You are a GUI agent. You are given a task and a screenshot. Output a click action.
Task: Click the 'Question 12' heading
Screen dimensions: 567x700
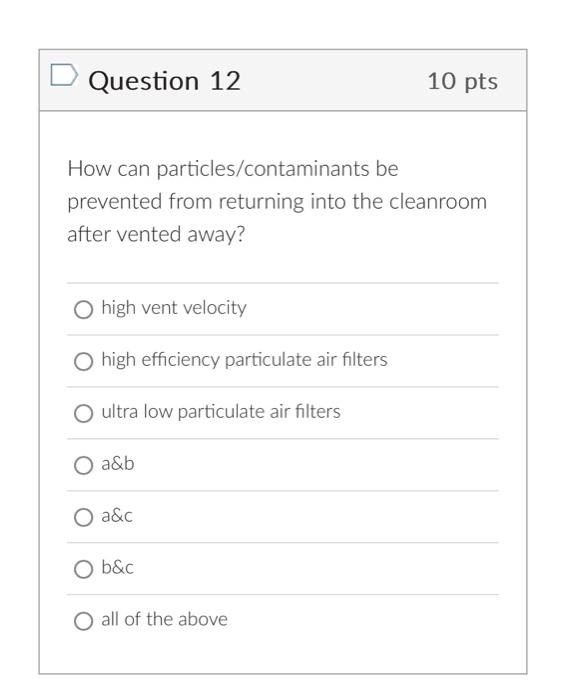tap(164, 81)
